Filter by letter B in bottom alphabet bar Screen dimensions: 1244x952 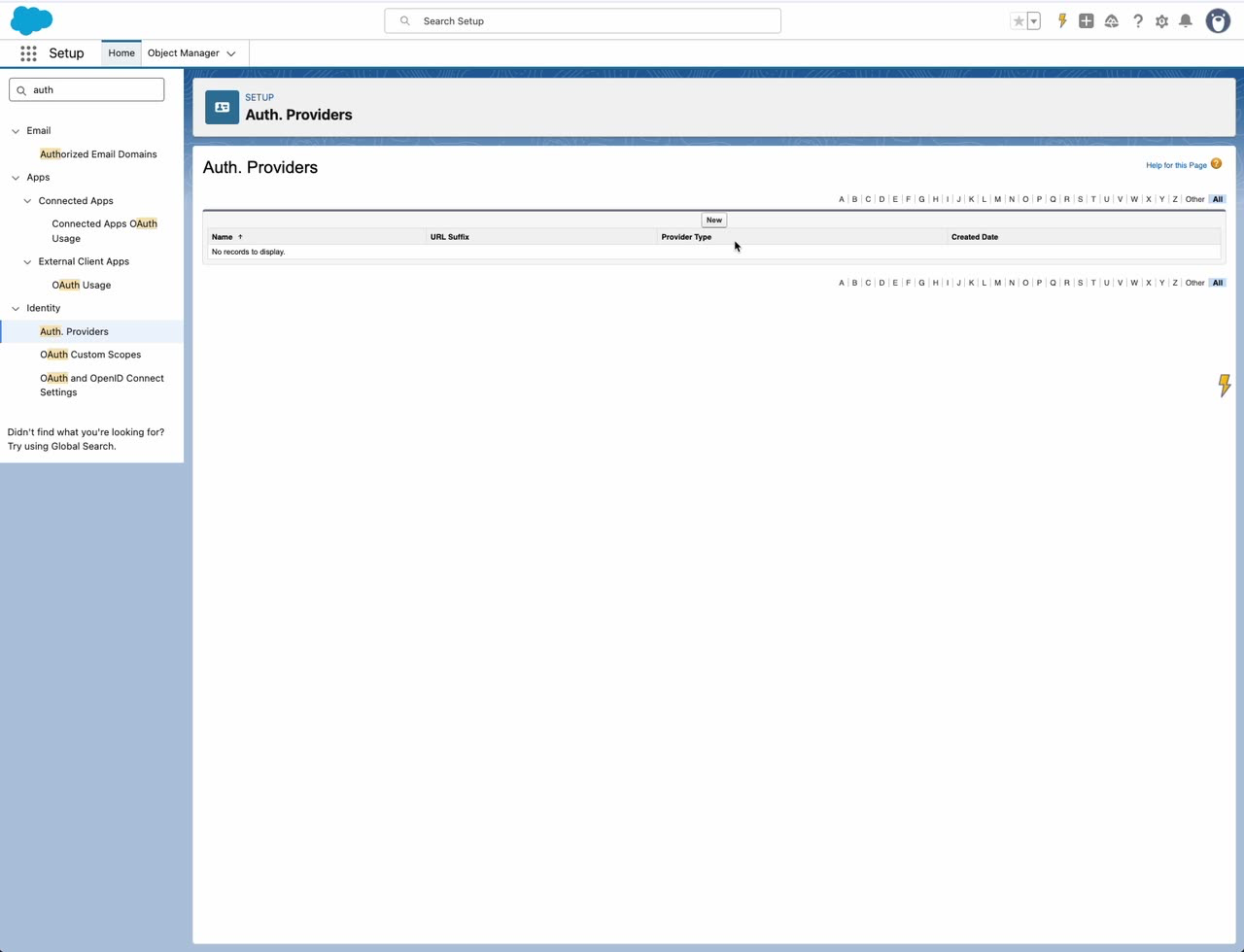[x=855, y=283]
